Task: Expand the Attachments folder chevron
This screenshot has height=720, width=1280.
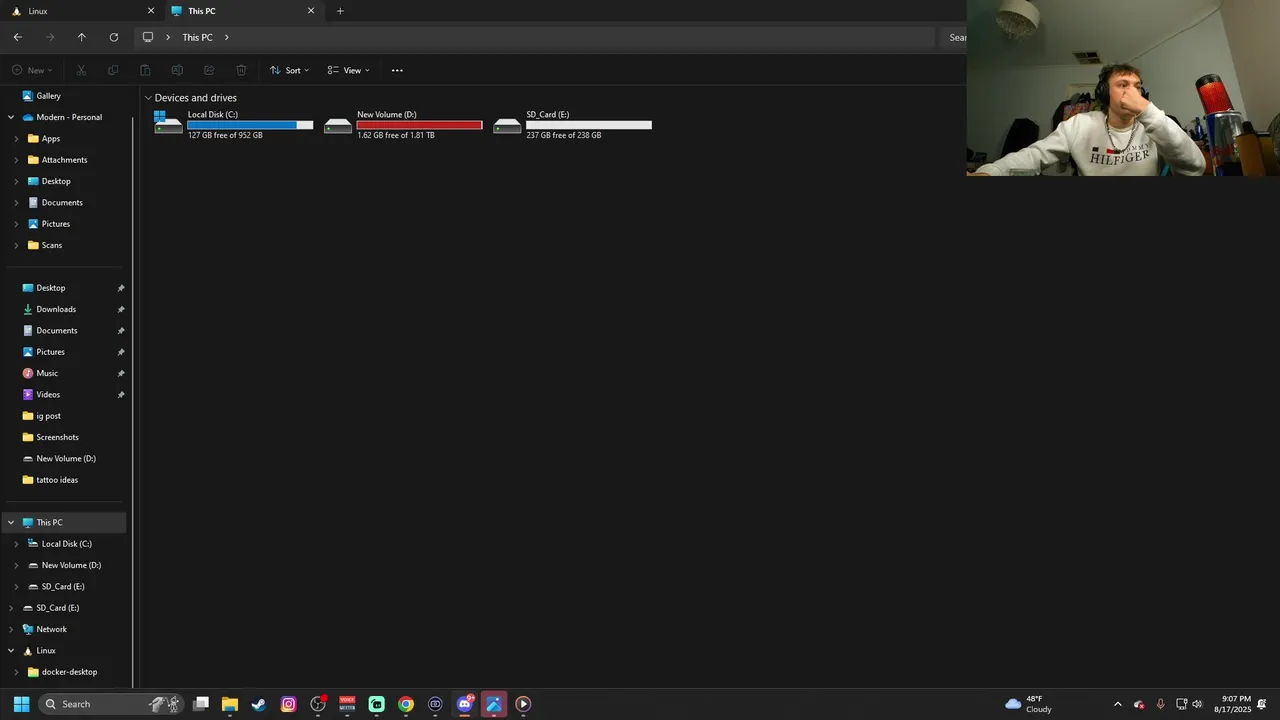Action: 16,160
